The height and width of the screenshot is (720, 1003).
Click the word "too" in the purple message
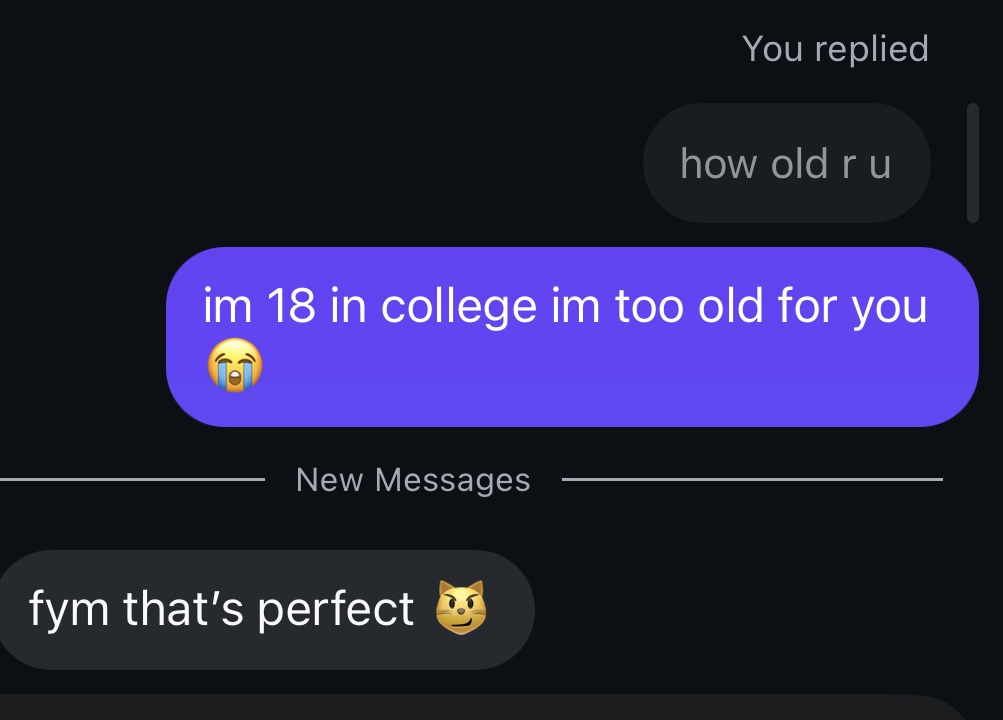tap(649, 306)
